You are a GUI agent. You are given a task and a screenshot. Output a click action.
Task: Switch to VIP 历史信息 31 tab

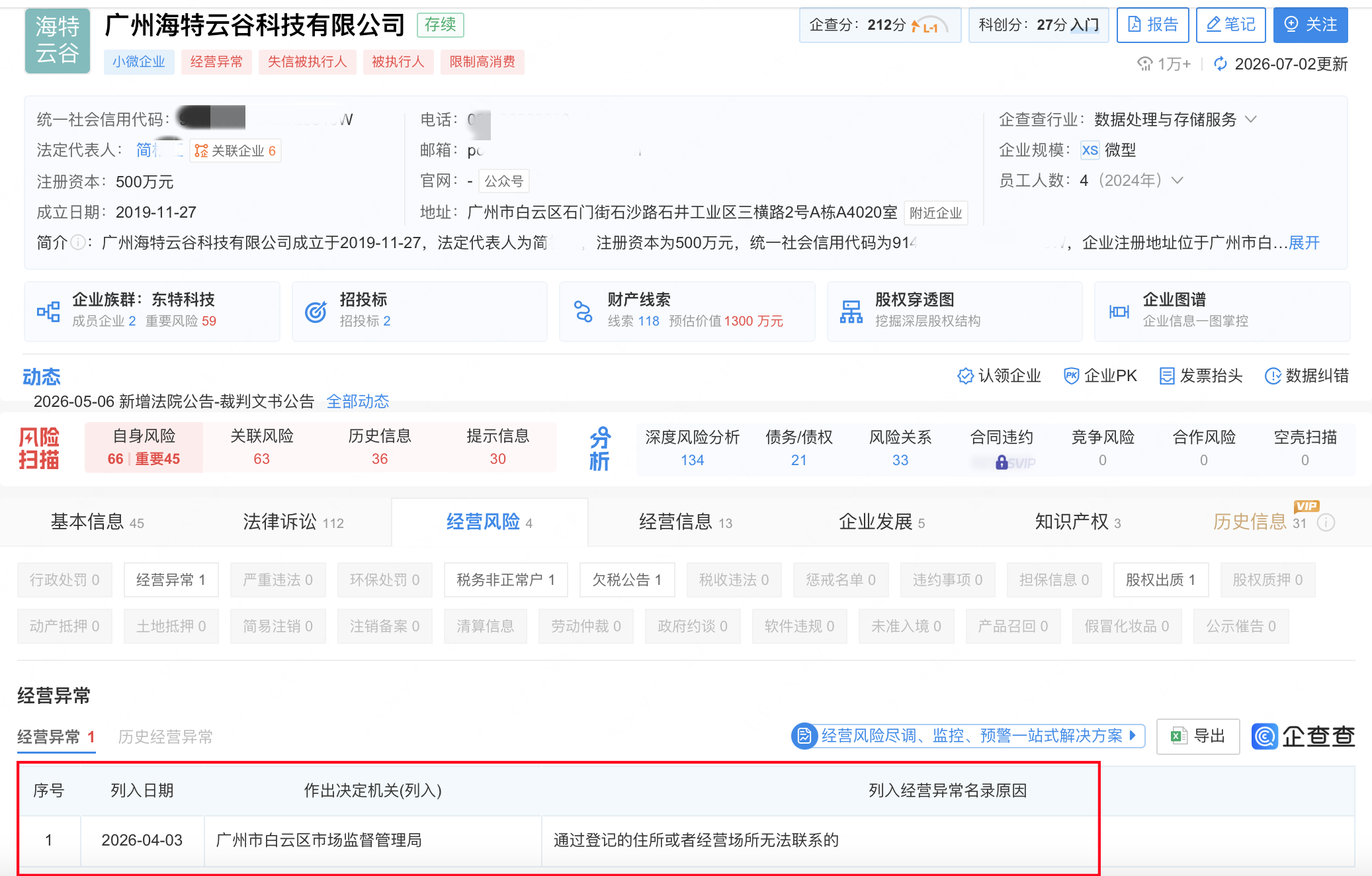[x=1260, y=522]
